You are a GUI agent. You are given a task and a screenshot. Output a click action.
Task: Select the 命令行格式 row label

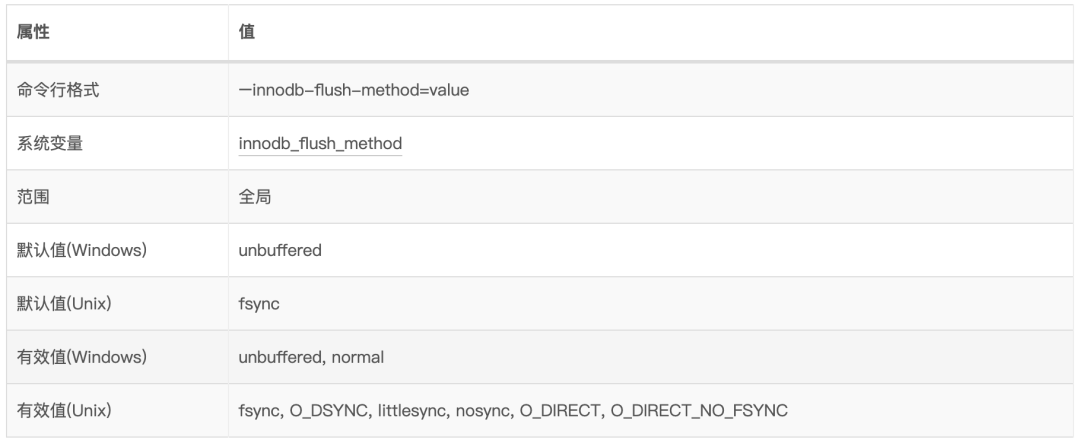[59, 90]
